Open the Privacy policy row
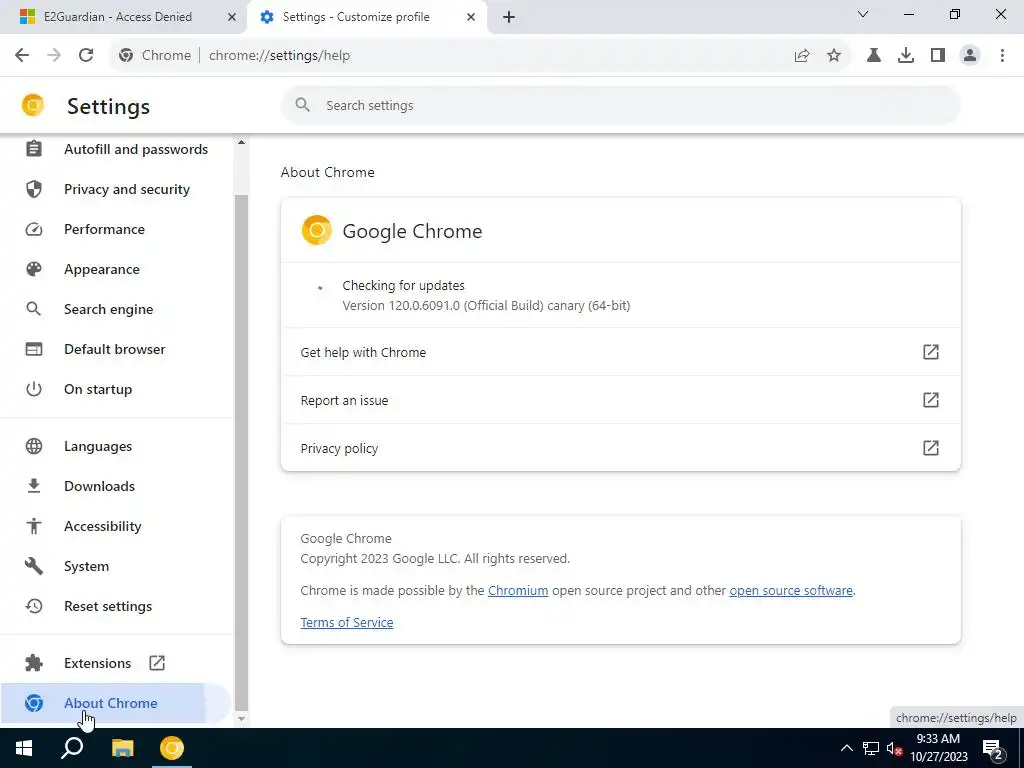The image size is (1024, 768). (620, 448)
